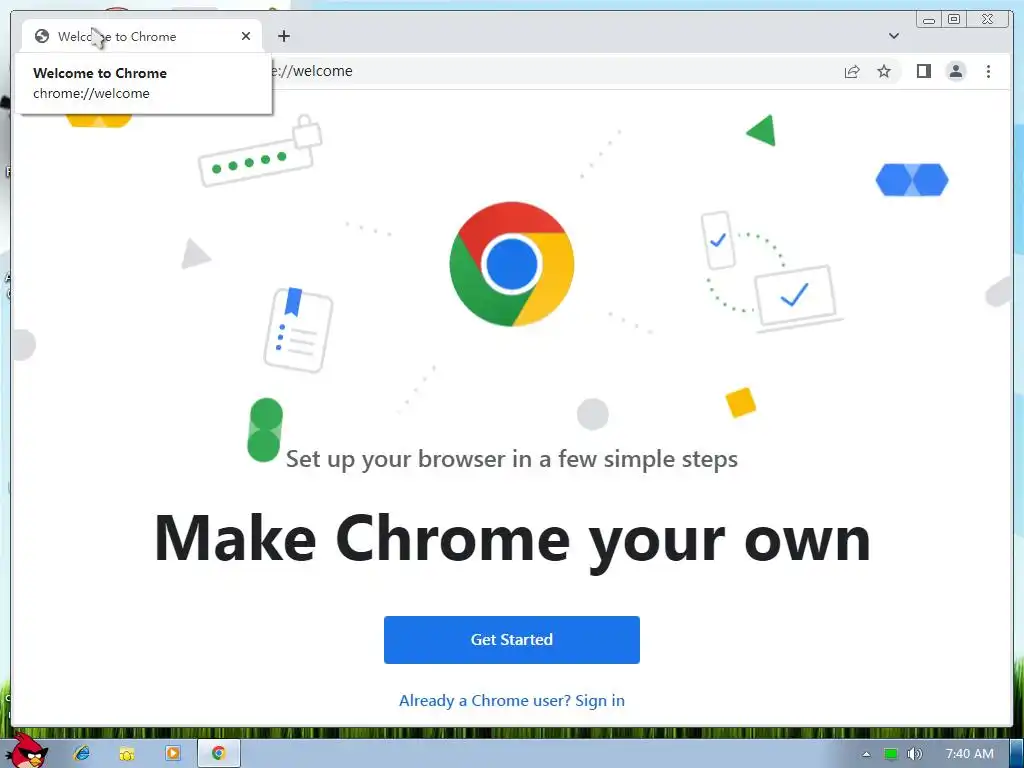
Task: Click the share this page icon
Action: [852, 71]
